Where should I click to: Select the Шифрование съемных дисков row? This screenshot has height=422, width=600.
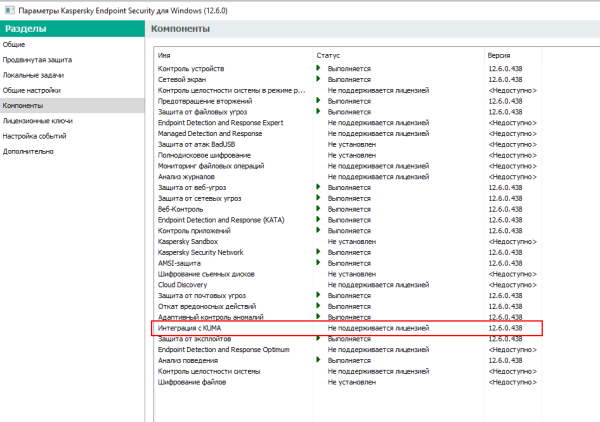pos(347,274)
